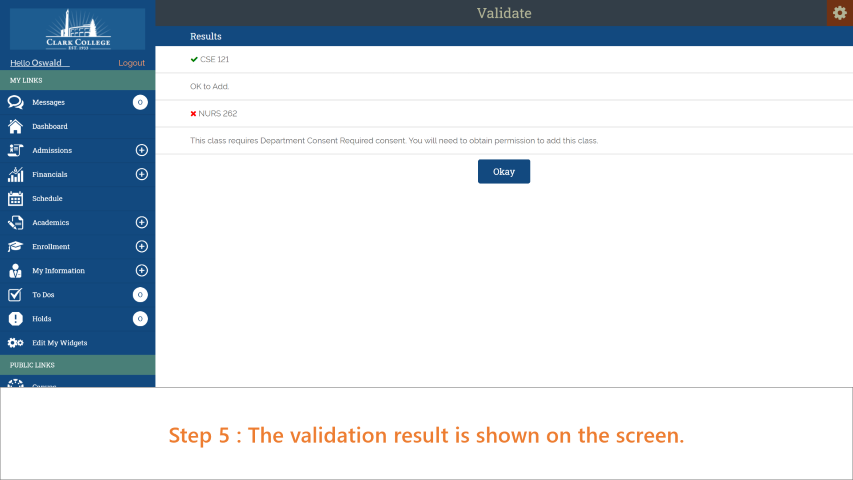Open Dashboard via the house icon
Image resolution: width=853 pixels, height=480 pixels.
tap(15, 126)
